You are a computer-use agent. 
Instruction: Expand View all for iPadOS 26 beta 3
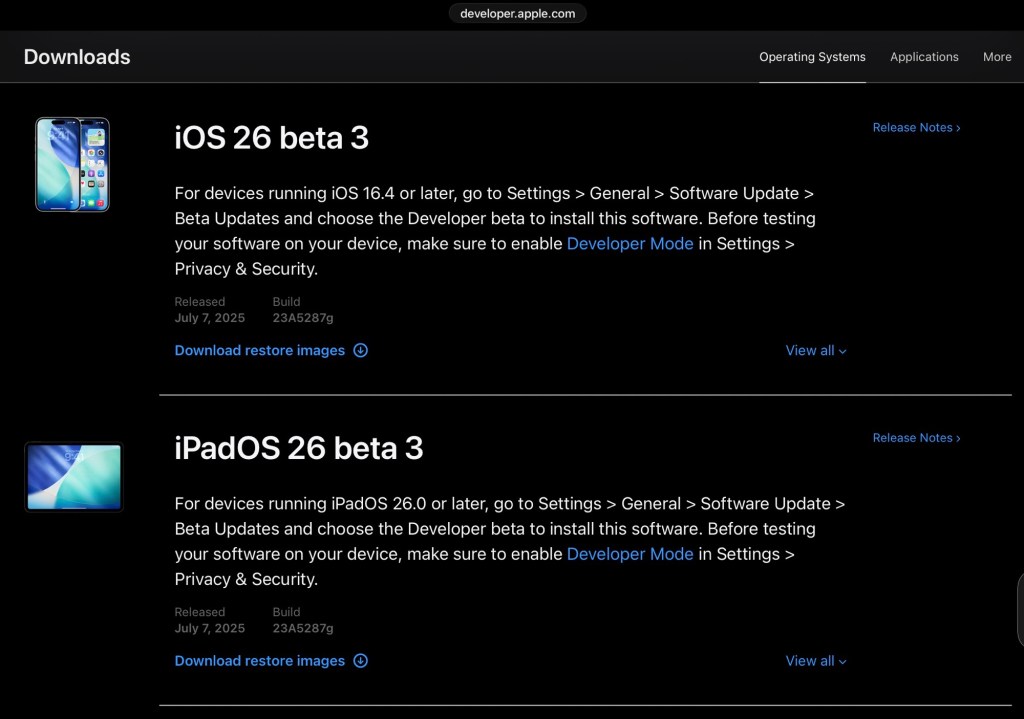816,660
